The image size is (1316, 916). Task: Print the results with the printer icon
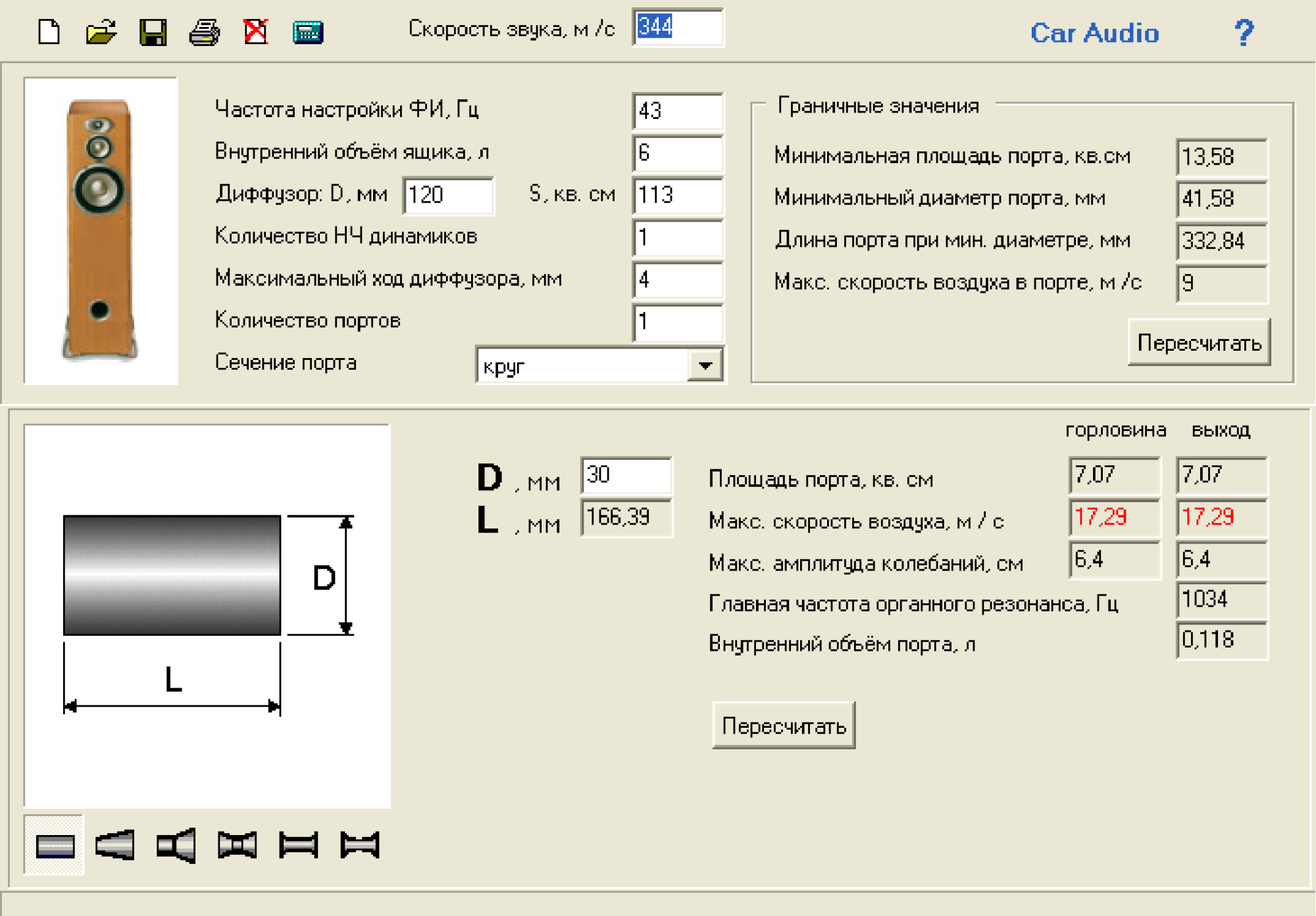204,32
